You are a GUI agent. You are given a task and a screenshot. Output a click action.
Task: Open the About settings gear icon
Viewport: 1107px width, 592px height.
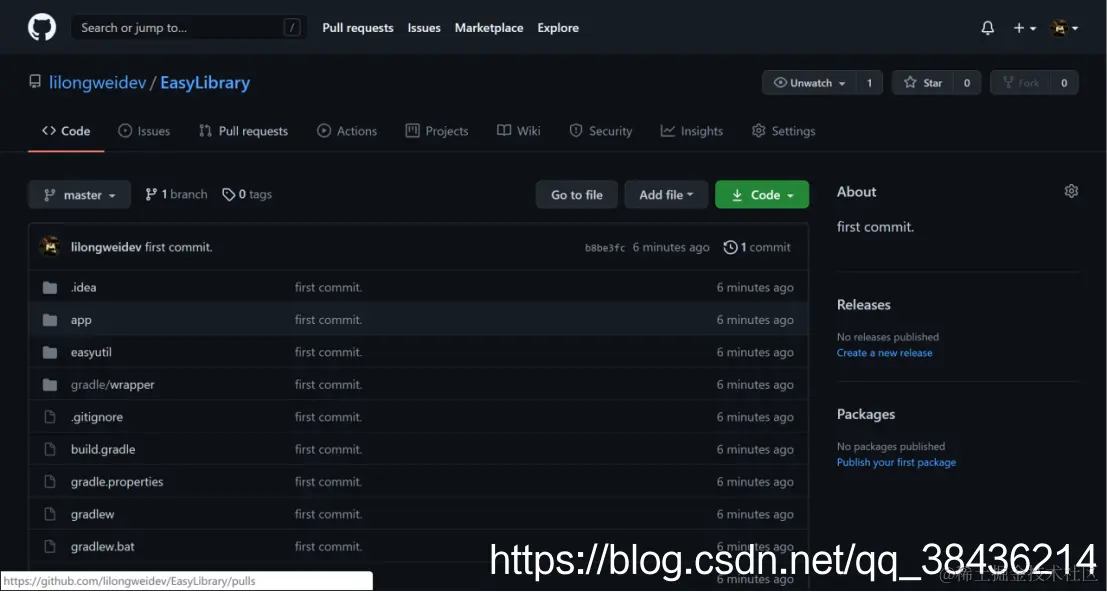coord(1071,191)
